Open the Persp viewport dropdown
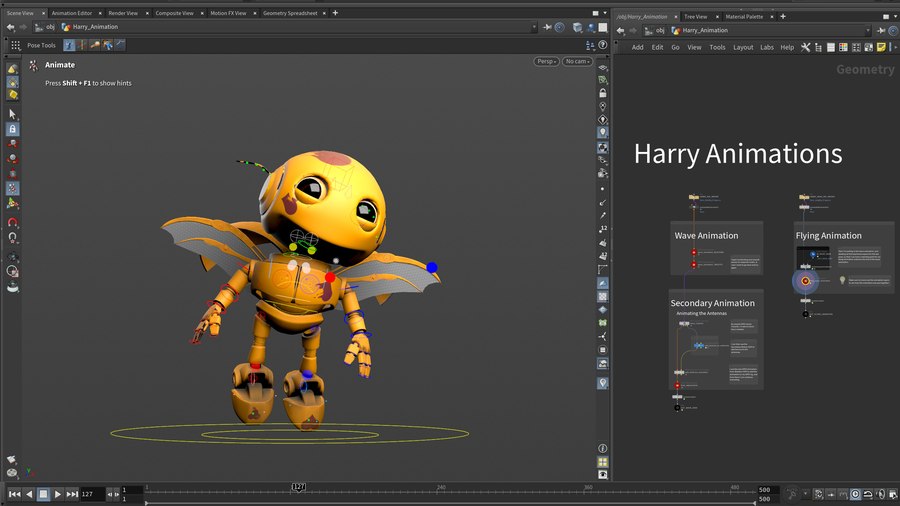Viewport: 900px width, 506px height. pos(545,61)
